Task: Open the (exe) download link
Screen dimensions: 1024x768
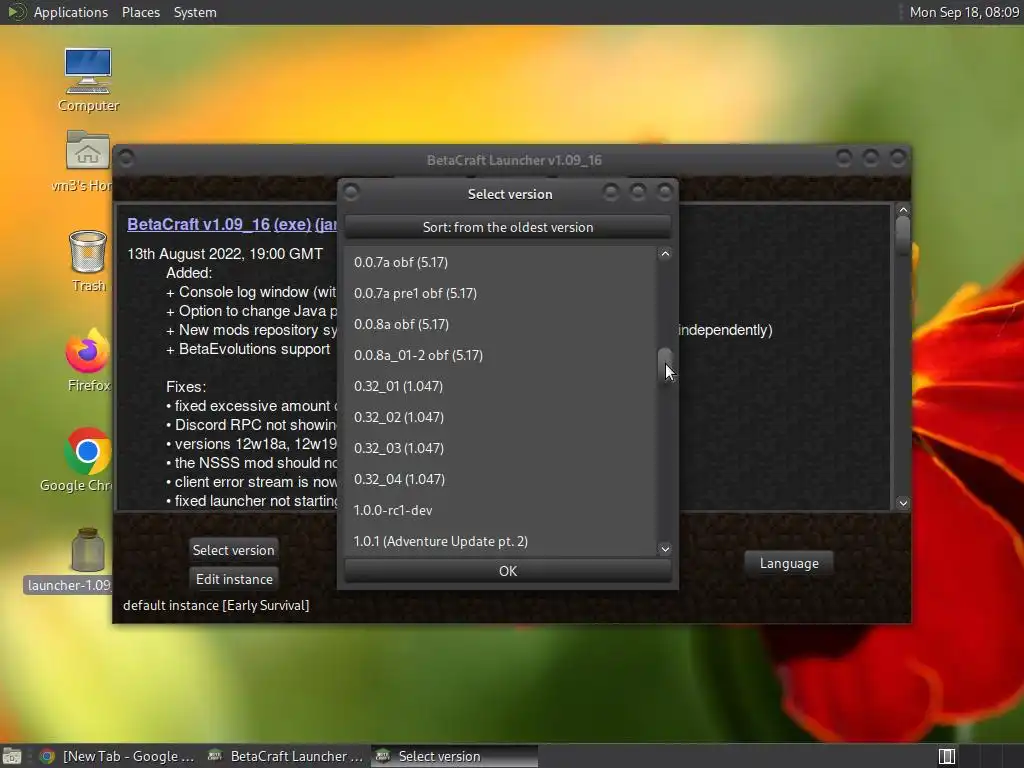Action: (x=292, y=224)
